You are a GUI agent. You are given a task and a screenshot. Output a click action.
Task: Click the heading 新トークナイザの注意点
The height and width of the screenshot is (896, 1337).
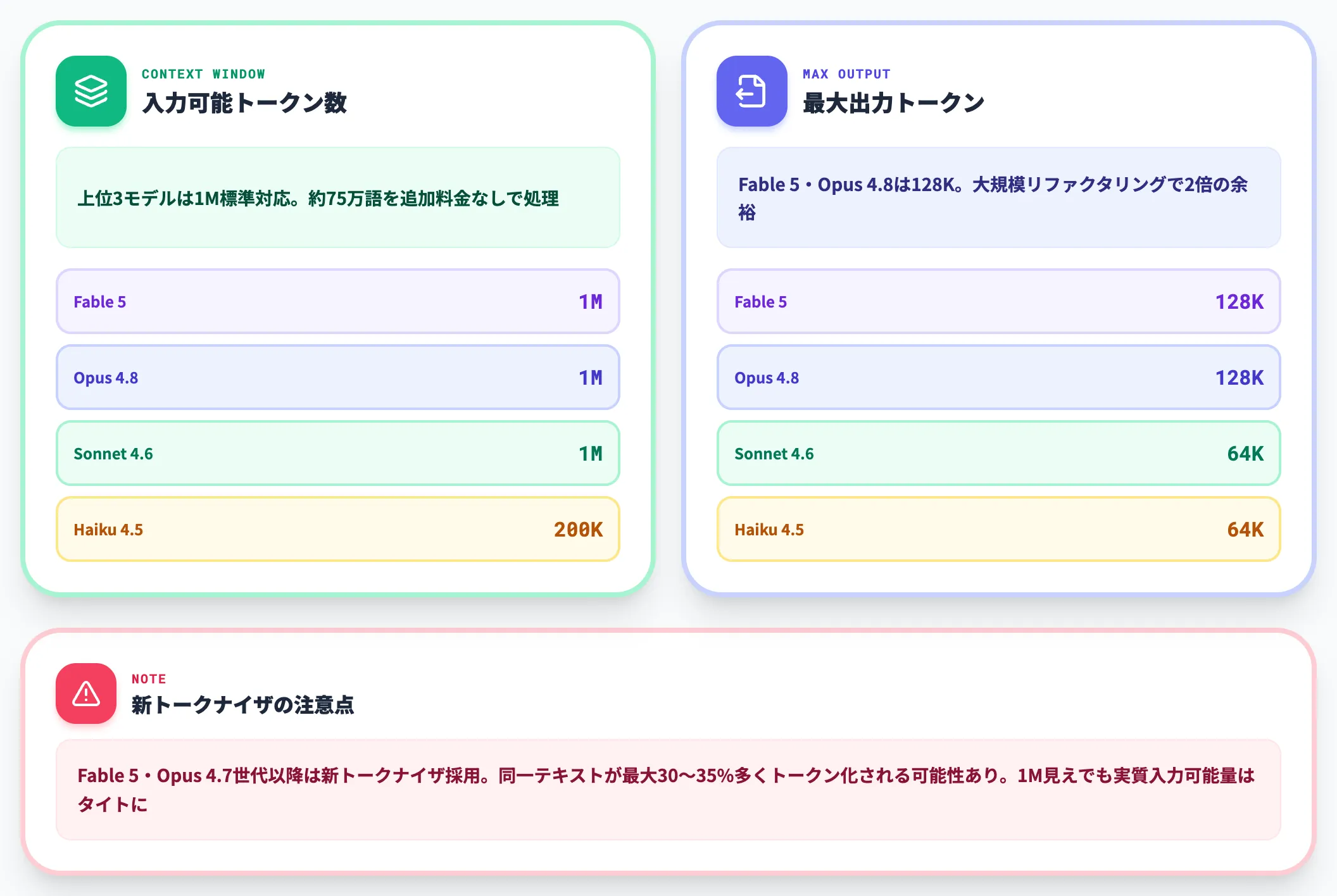tap(242, 705)
